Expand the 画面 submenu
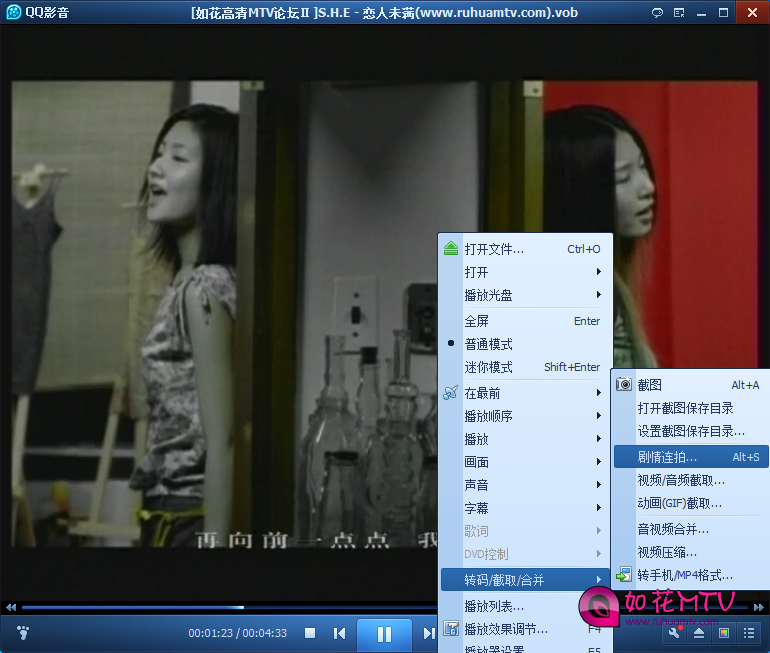770x653 pixels. [525, 462]
